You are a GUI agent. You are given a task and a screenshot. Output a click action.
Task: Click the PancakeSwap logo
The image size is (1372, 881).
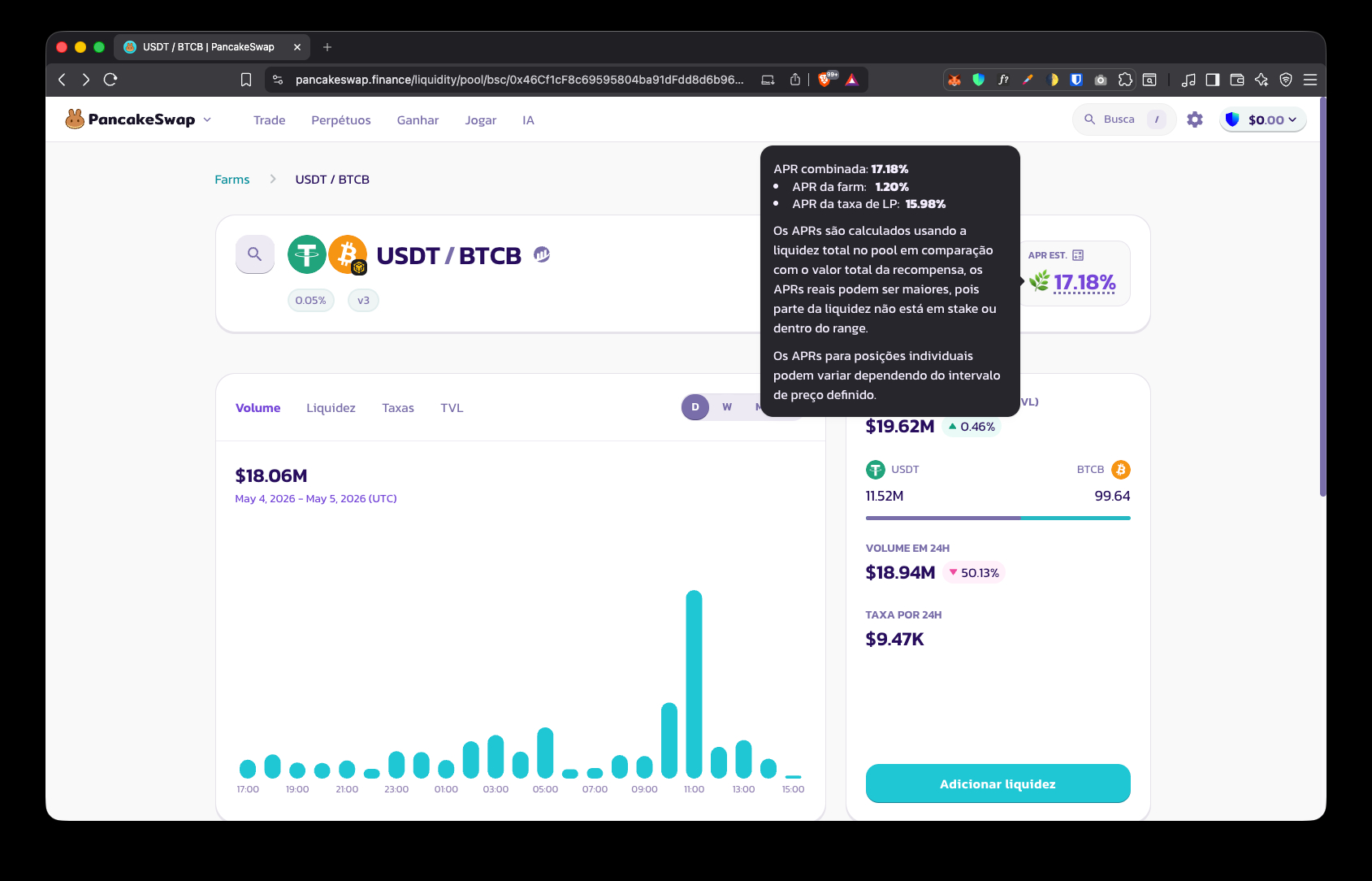(x=130, y=119)
